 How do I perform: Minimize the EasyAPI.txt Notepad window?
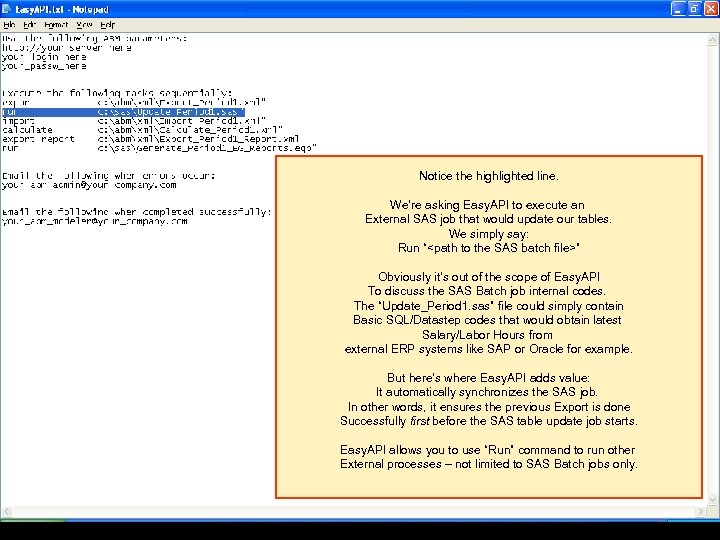click(678, 9)
